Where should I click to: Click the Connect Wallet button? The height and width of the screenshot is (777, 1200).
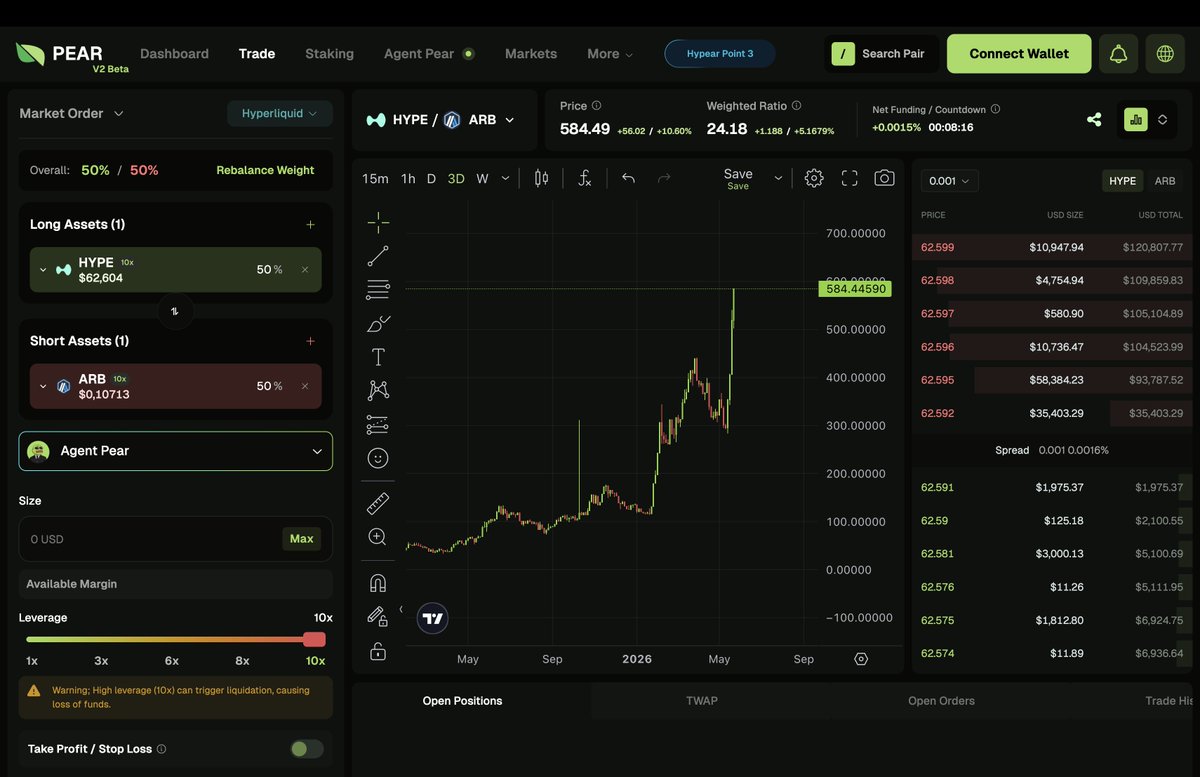pyautogui.click(x=1019, y=54)
